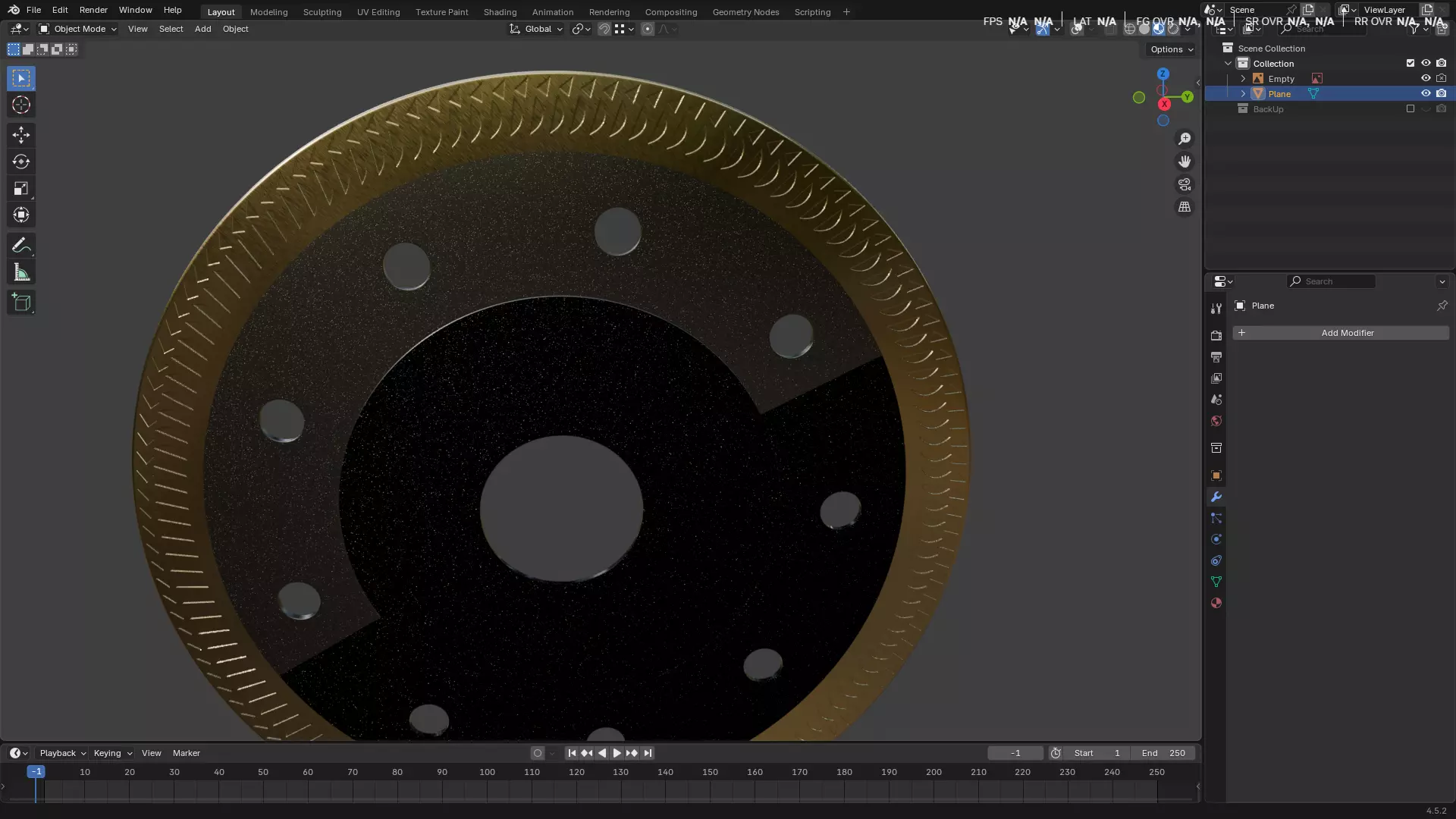Click the pan view hand icon

pyautogui.click(x=1185, y=162)
